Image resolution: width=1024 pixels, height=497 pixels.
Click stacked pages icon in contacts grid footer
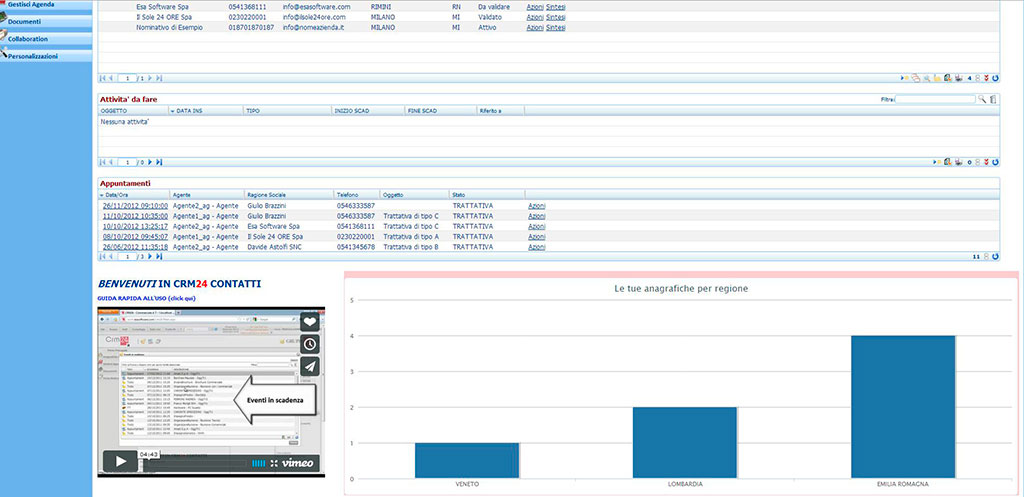916,78
